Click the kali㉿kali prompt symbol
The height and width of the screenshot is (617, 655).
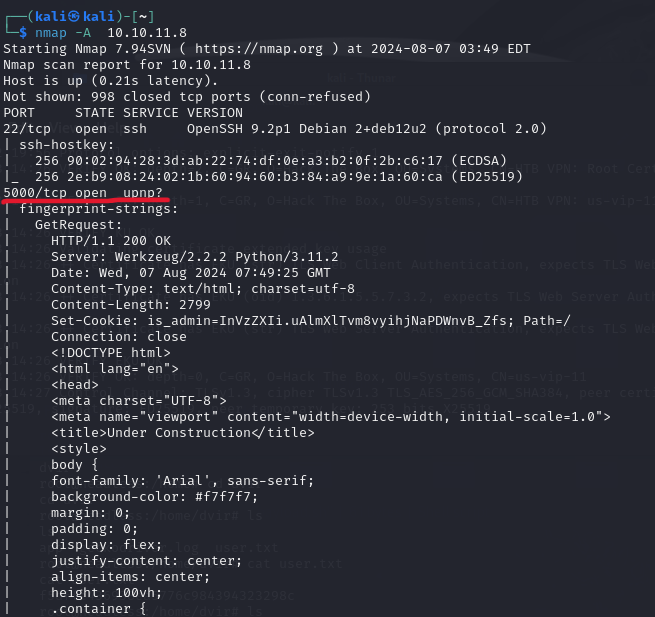tap(74, 16)
